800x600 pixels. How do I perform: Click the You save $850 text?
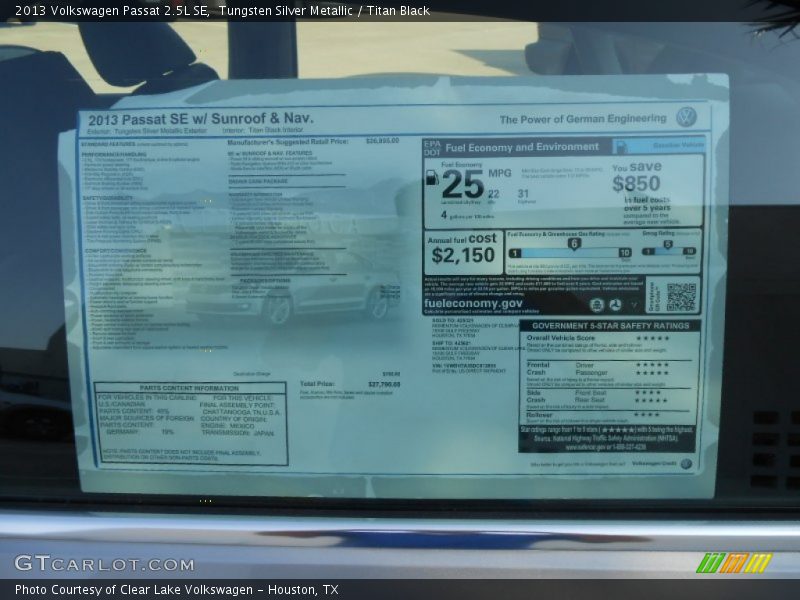(637, 177)
